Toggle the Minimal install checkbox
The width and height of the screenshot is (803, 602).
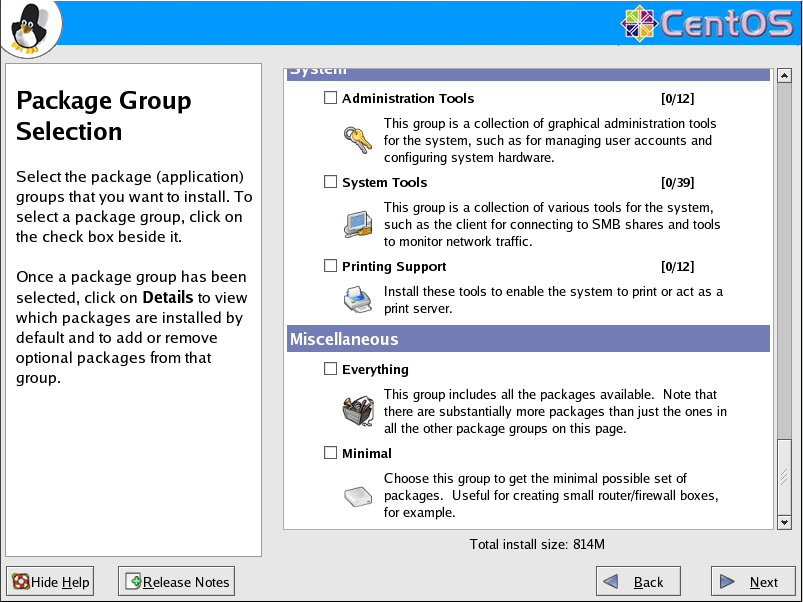point(331,453)
